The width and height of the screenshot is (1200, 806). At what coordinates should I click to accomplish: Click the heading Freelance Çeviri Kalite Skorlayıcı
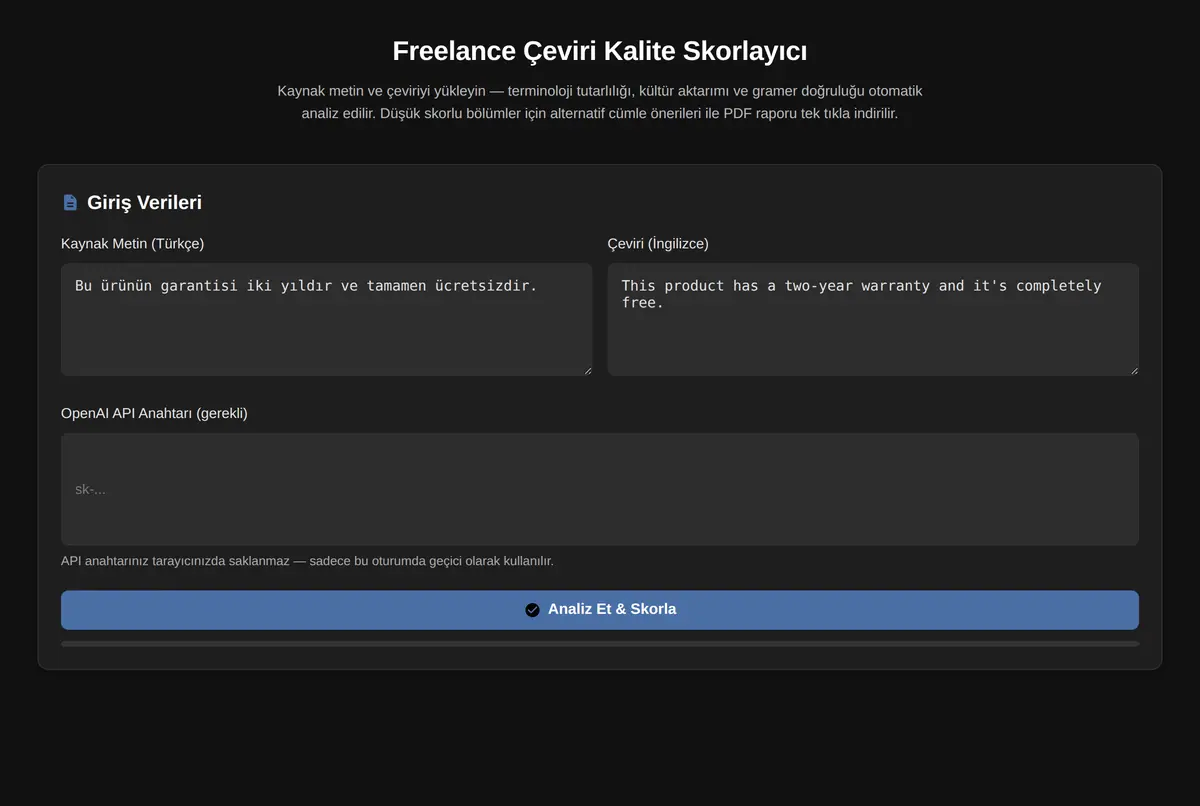(x=600, y=51)
